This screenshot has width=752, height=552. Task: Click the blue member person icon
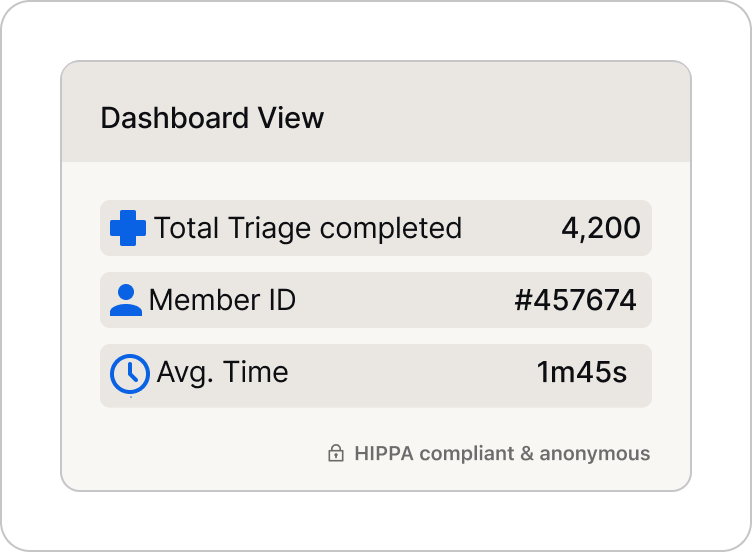(126, 300)
